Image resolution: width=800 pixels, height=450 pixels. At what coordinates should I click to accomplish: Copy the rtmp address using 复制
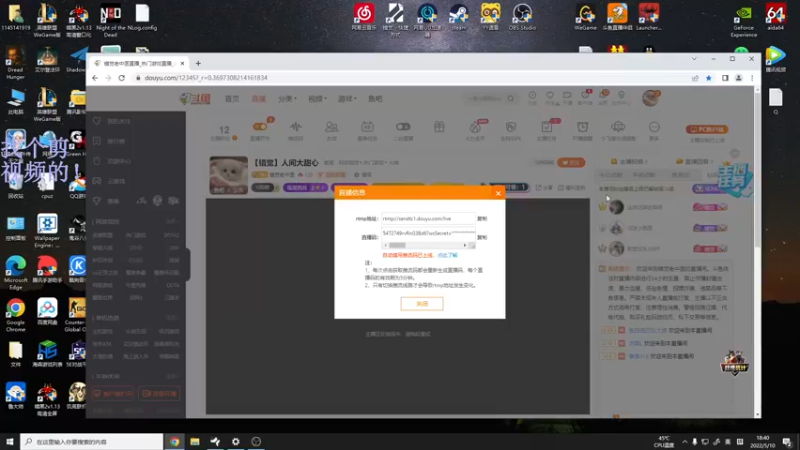click(482, 218)
